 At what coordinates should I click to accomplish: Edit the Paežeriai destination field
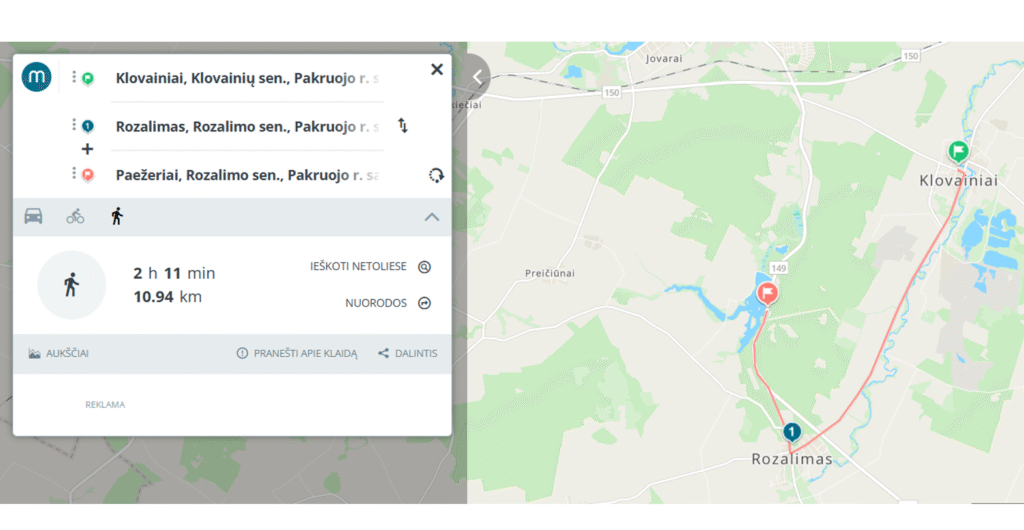click(247, 175)
